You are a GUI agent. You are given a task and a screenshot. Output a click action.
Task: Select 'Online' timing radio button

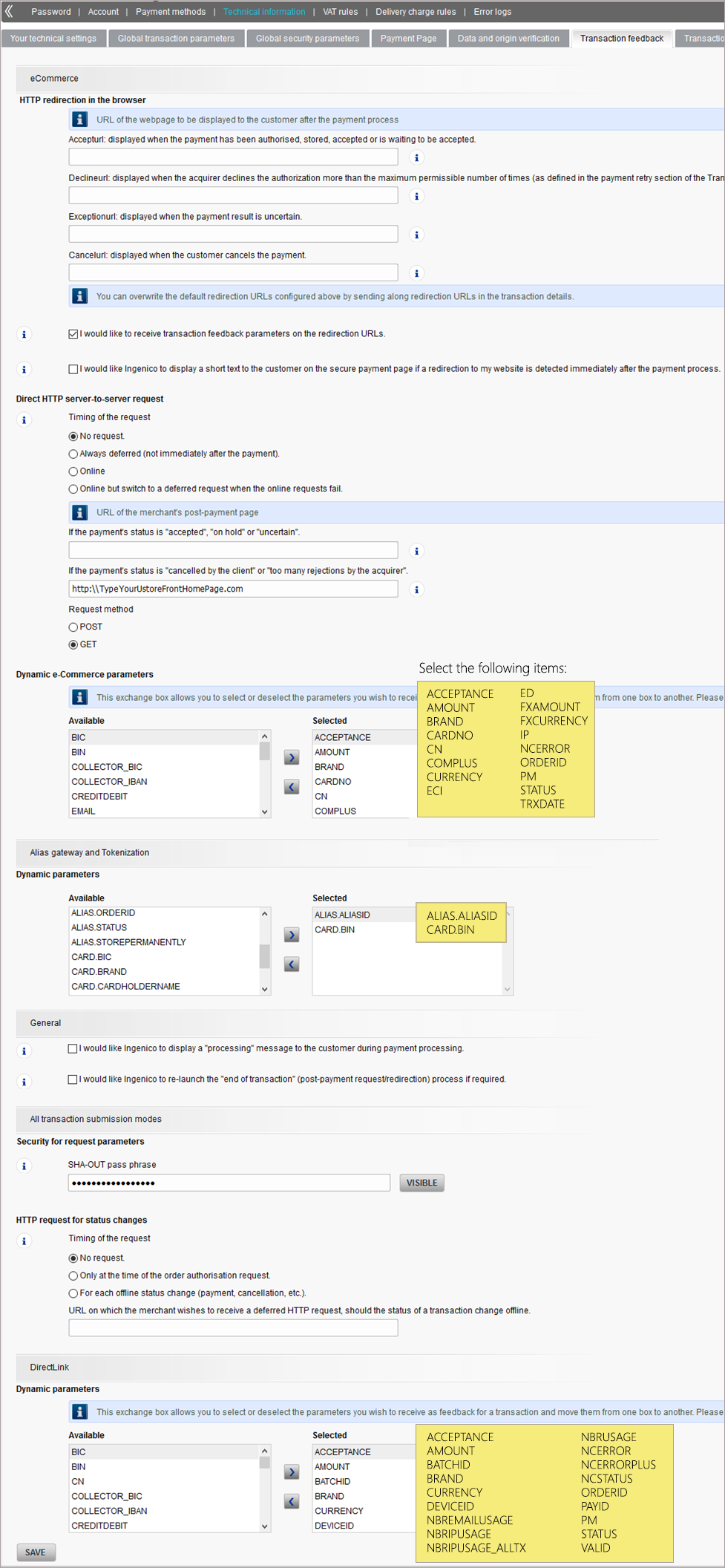pos(73,471)
